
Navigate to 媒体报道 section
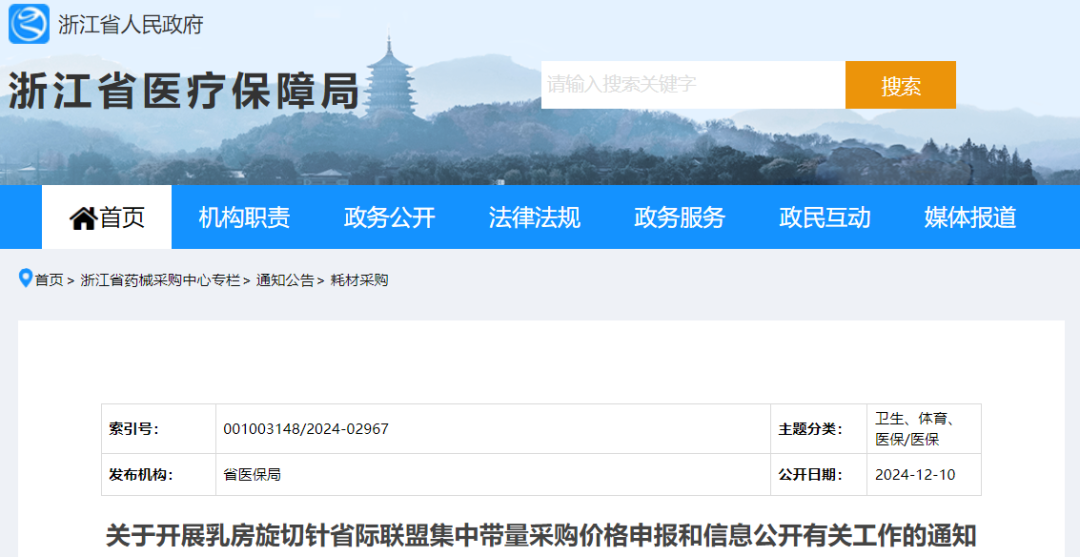point(970,217)
